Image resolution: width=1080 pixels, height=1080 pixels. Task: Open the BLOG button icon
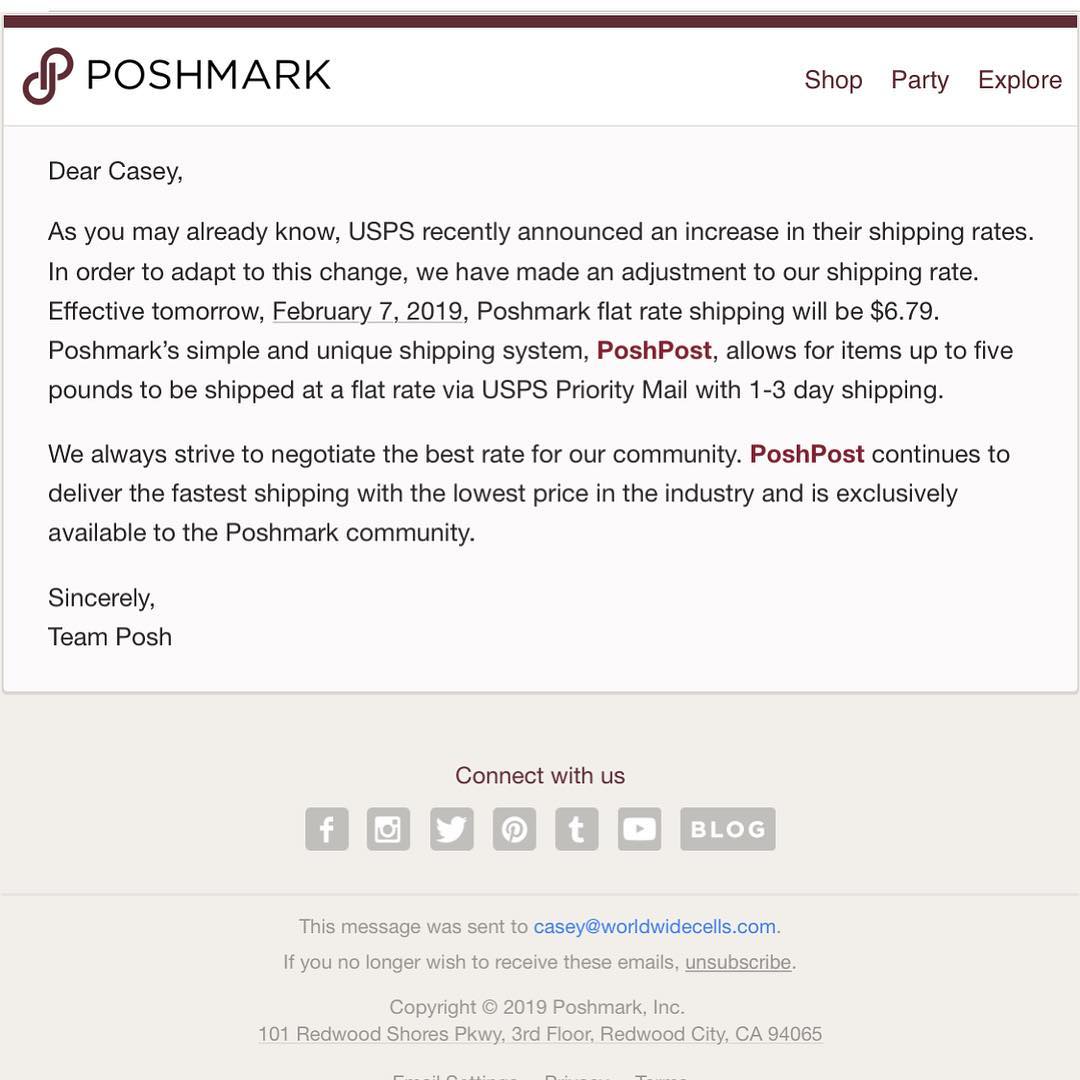[728, 829]
